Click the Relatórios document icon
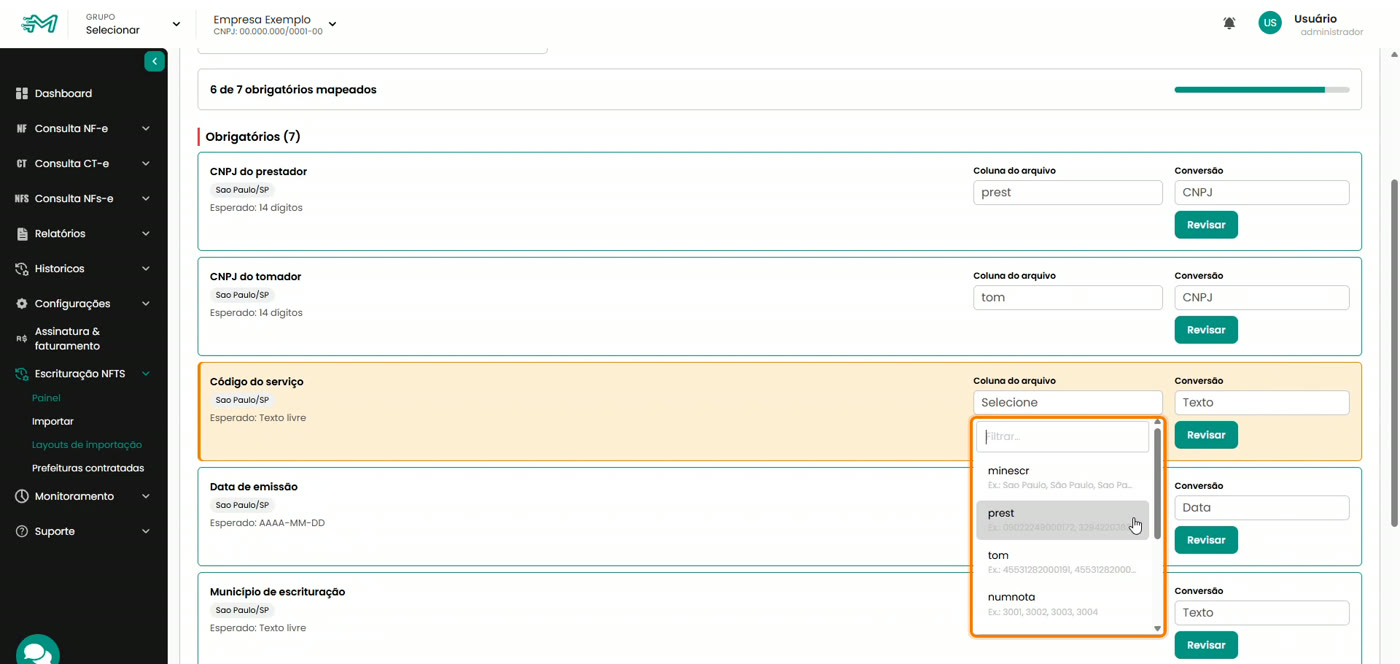1400x664 pixels. click(22, 234)
